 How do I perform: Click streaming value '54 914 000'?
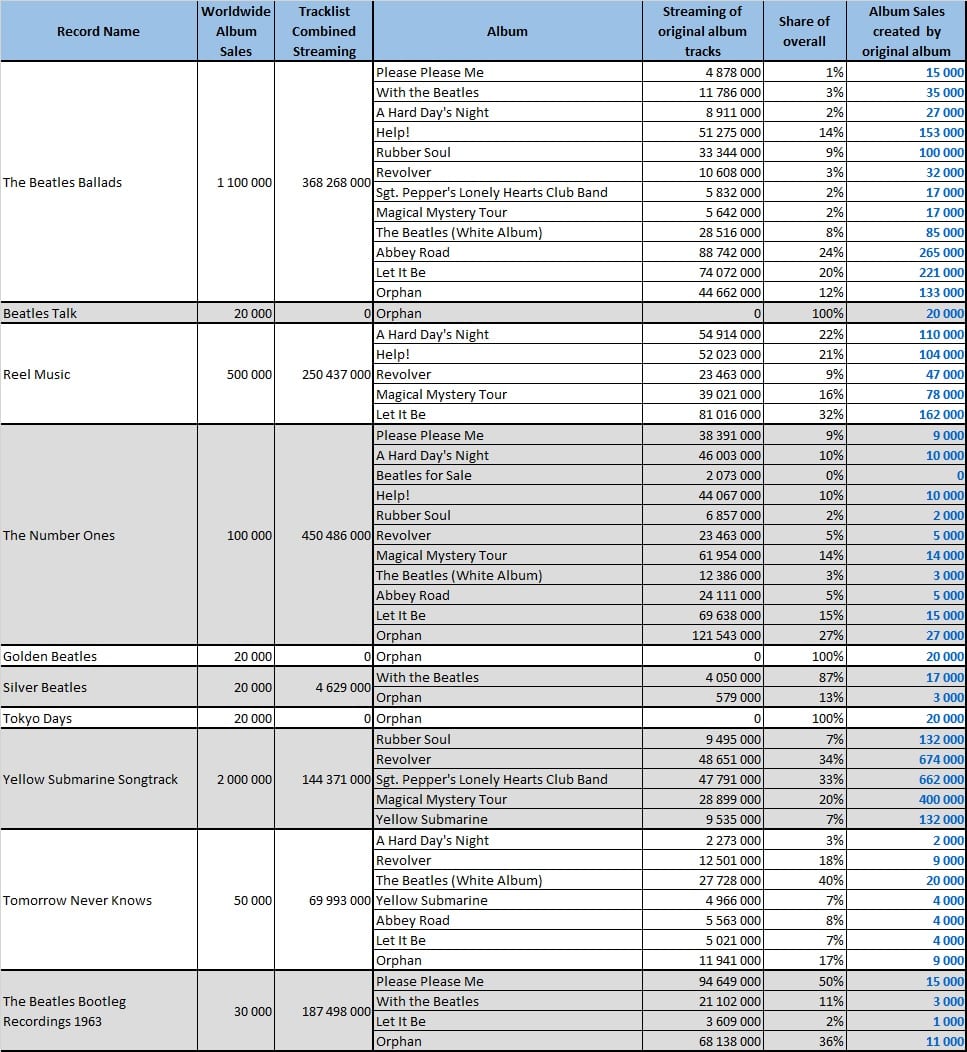(729, 335)
